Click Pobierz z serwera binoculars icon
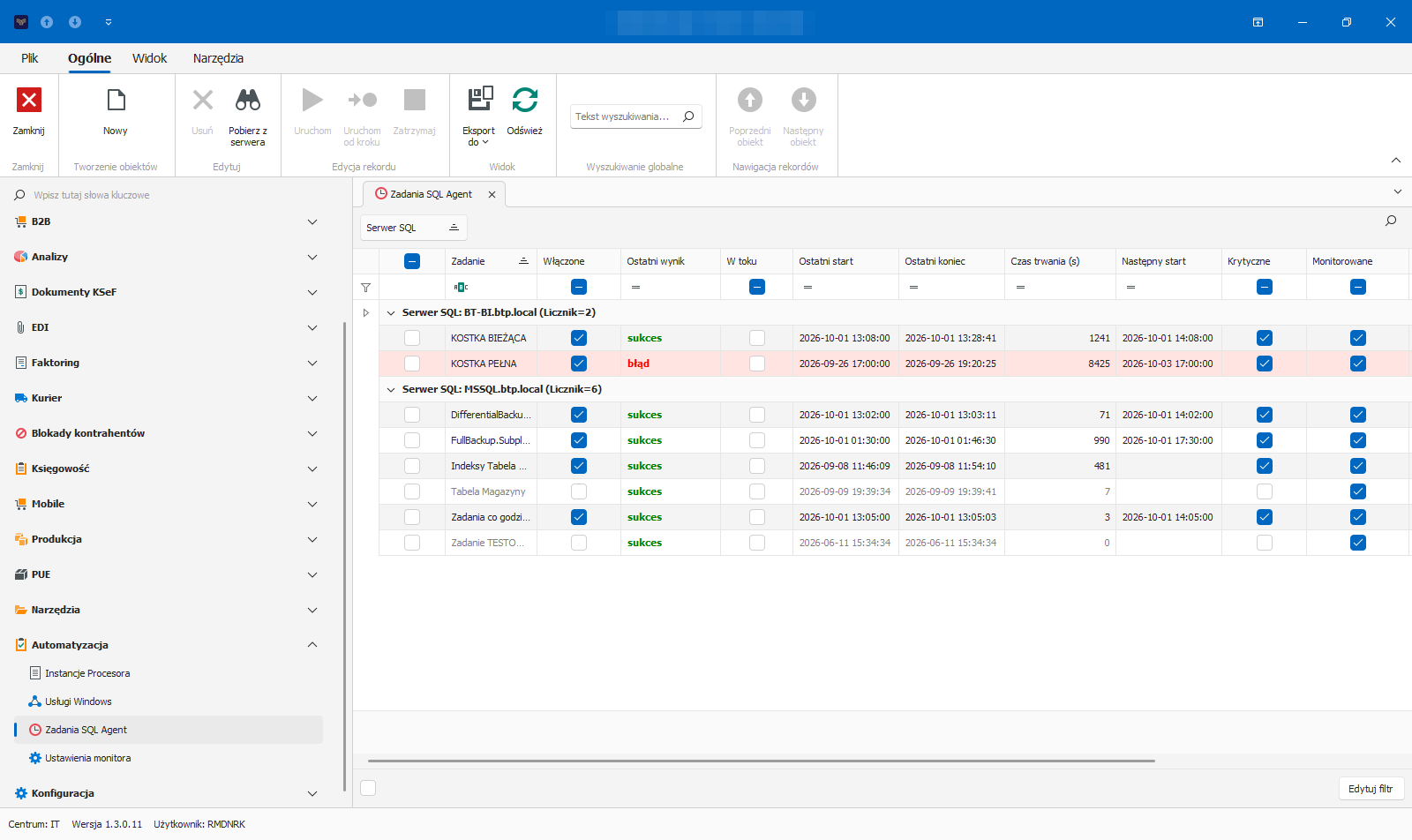The width and height of the screenshot is (1412, 840). pos(248,100)
